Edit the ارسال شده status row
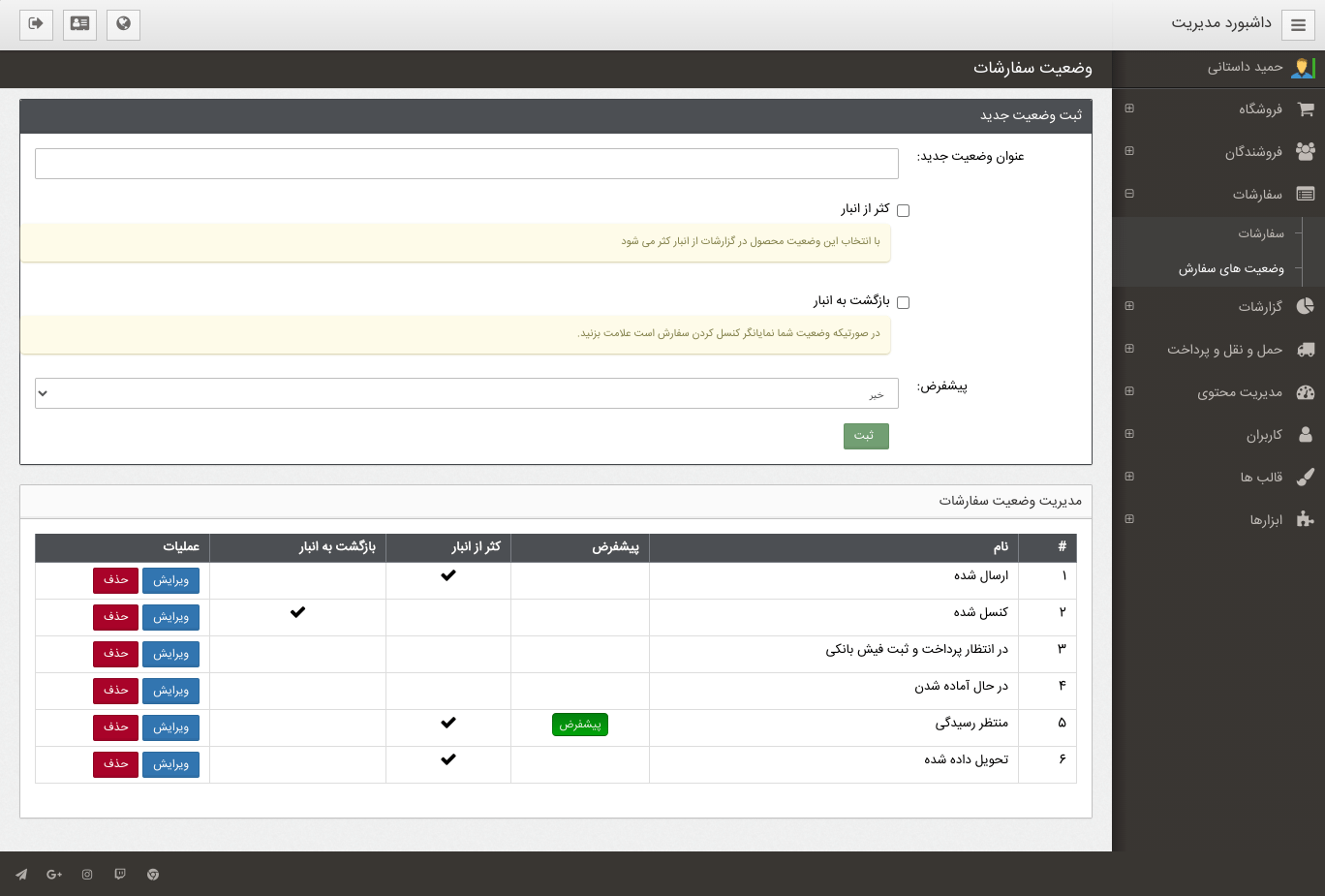 (170, 580)
